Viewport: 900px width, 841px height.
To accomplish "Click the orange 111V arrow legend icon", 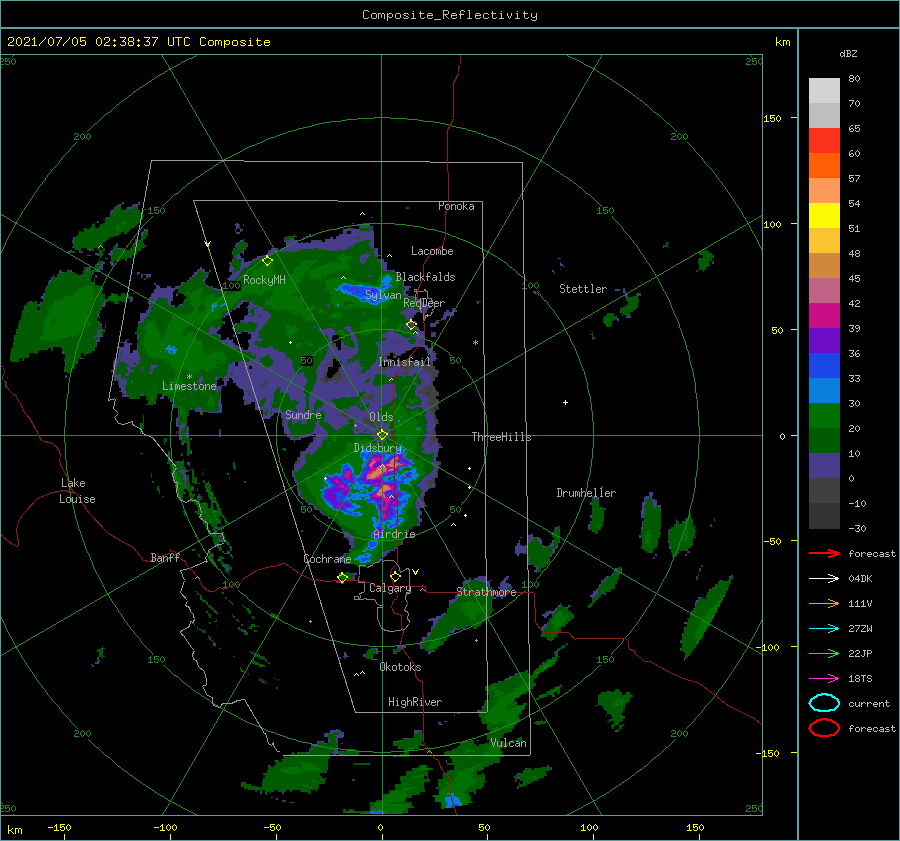I will click(824, 603).
